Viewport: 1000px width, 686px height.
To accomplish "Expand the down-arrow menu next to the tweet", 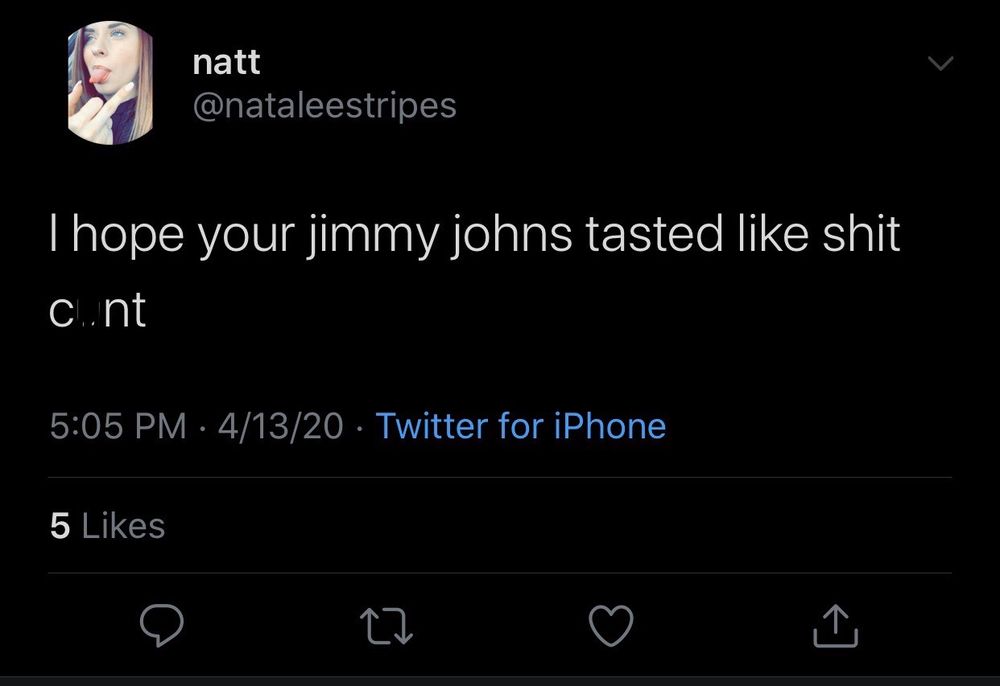I will pos(939,62).
